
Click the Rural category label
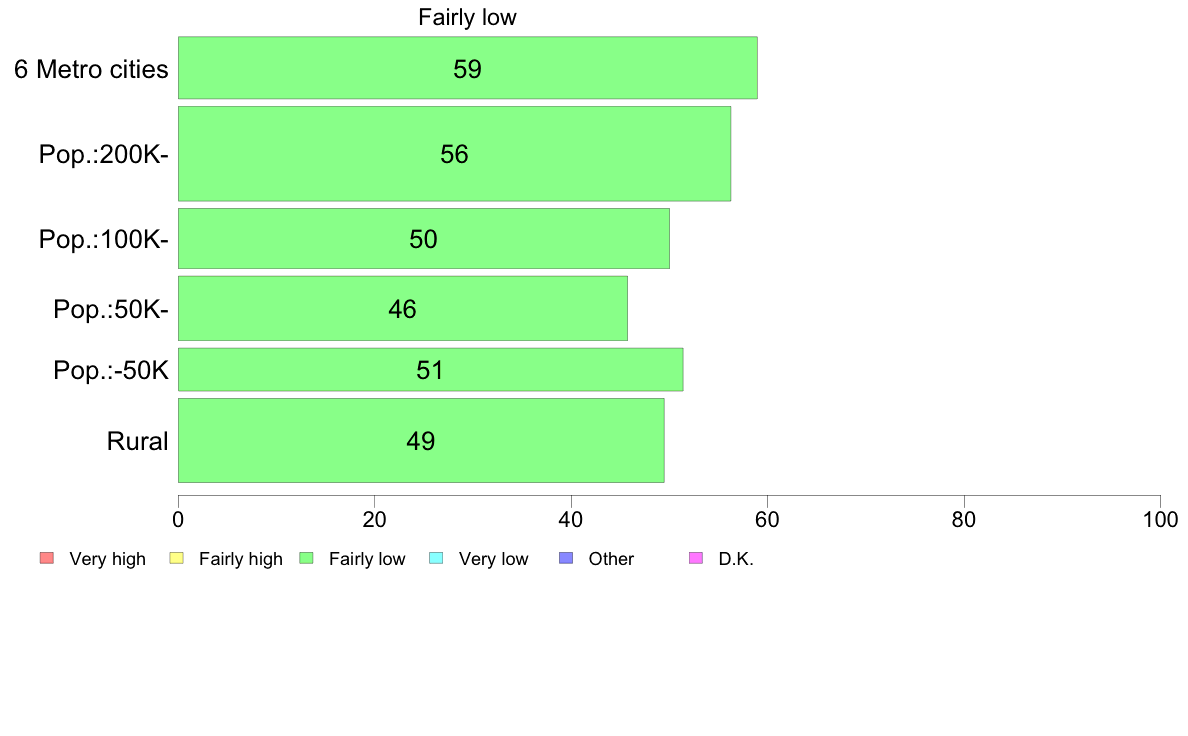(x=137, y=441)
